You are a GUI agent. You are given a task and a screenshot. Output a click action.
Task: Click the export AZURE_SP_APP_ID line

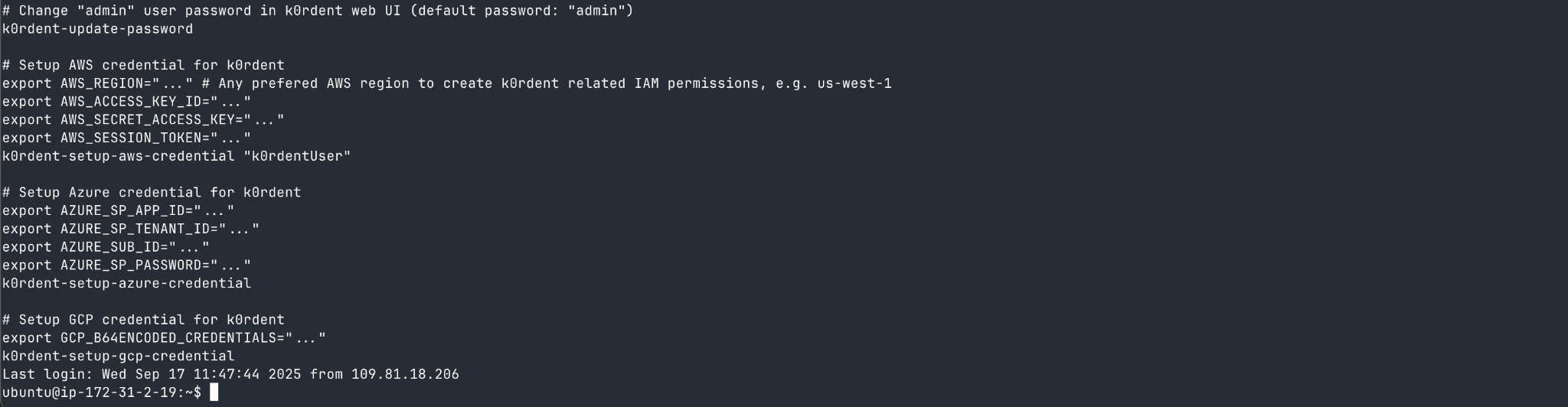tap(118, 210)
